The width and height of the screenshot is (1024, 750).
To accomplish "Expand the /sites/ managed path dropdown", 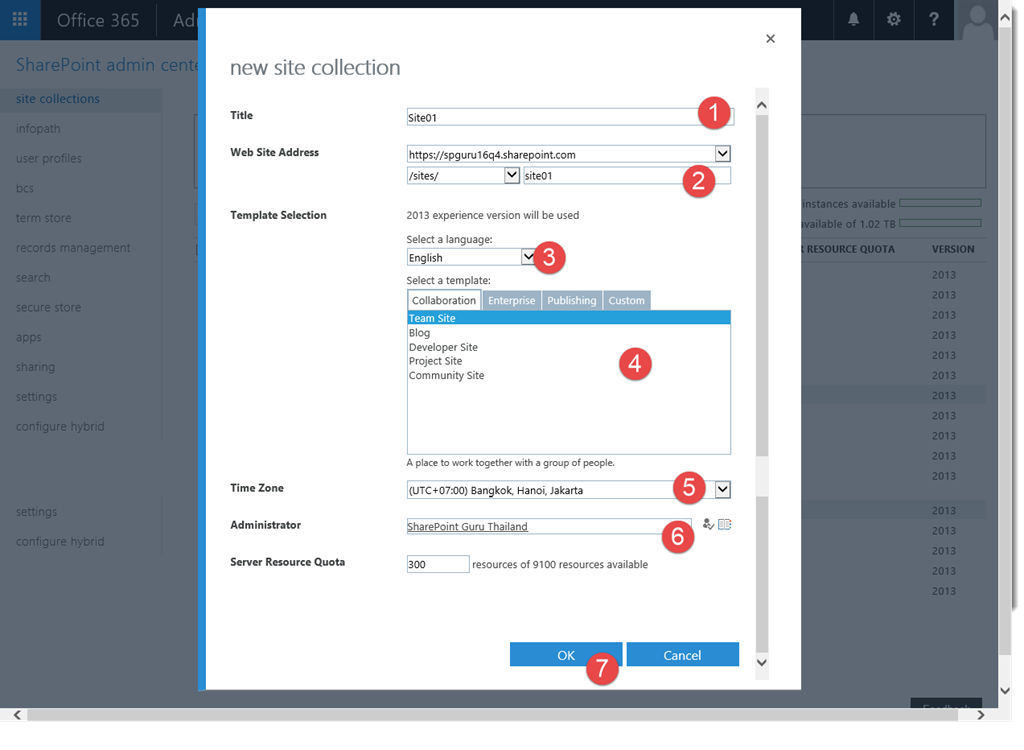I will [512, 175].
